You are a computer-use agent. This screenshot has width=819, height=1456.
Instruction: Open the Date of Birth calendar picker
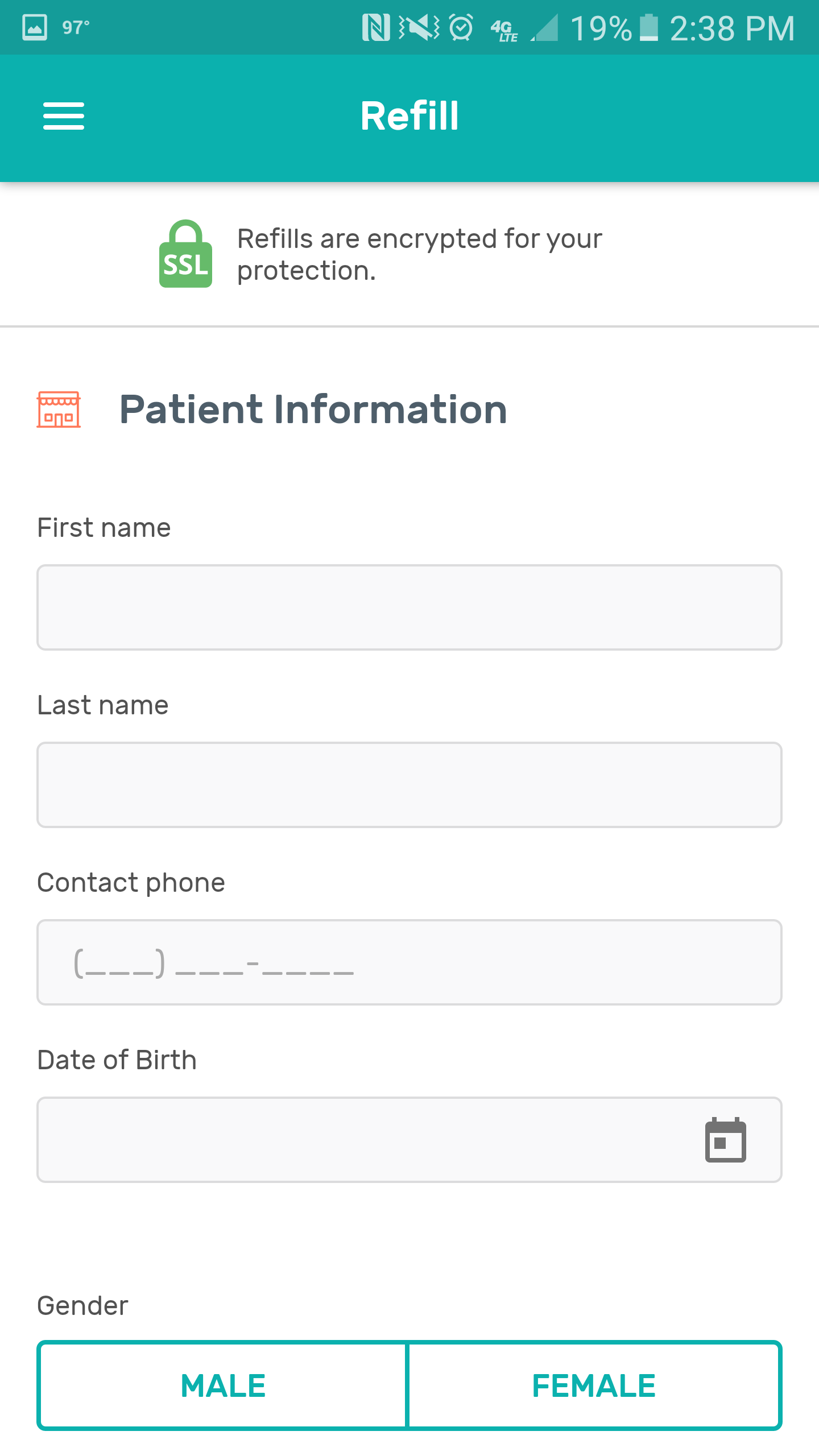(725, 1140)
